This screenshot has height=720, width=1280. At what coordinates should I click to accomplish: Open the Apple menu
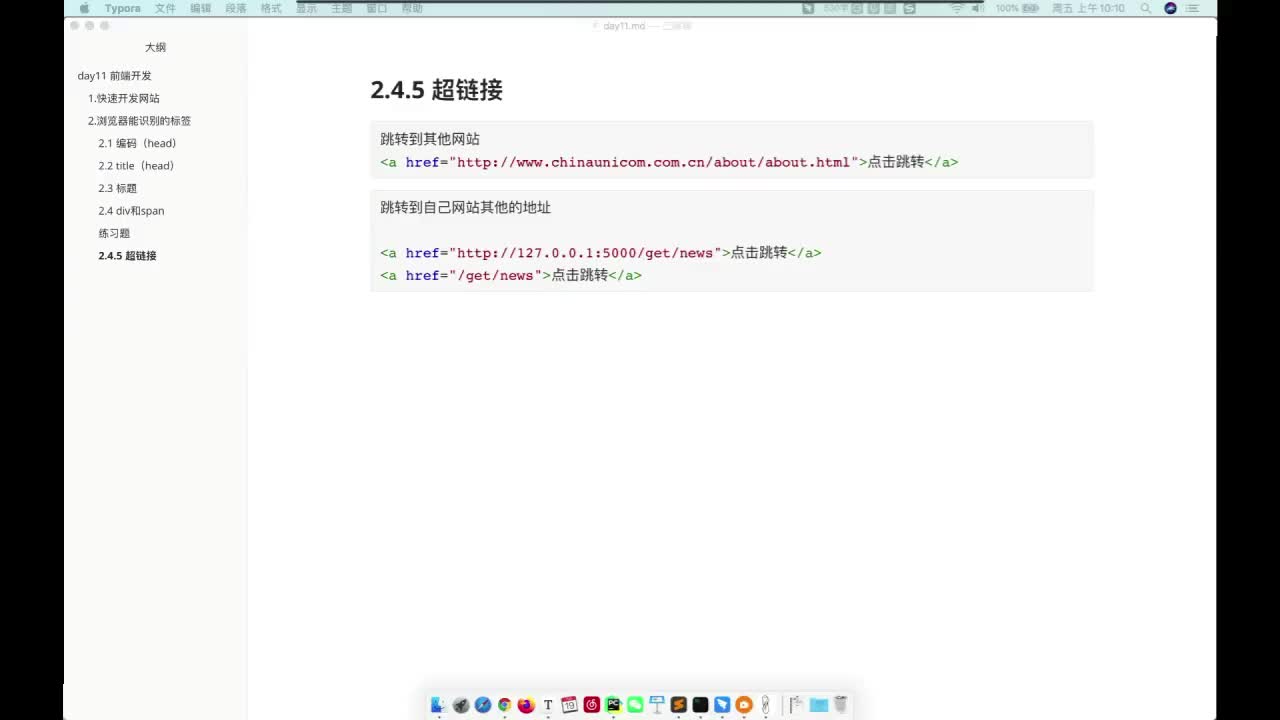[84, 8]
